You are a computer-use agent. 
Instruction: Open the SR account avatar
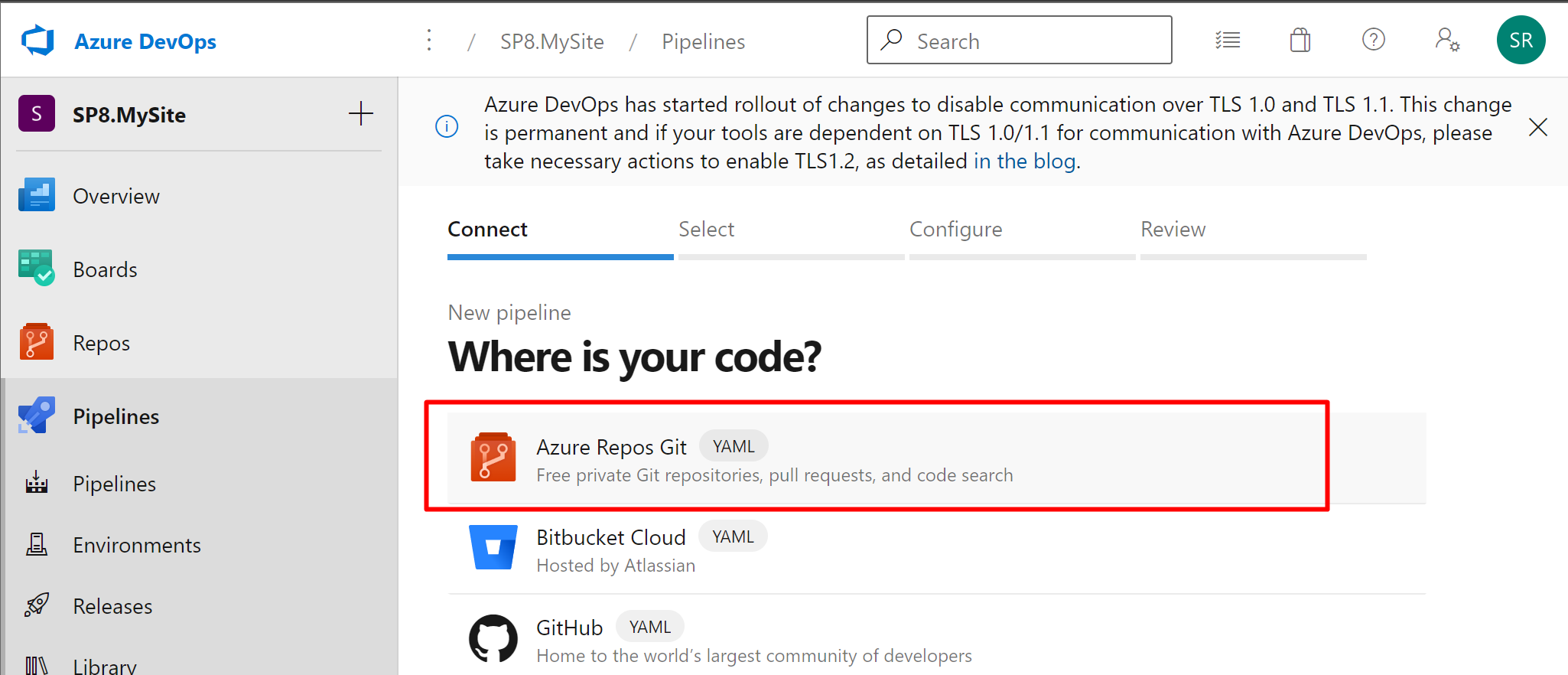coord(1521,40)
